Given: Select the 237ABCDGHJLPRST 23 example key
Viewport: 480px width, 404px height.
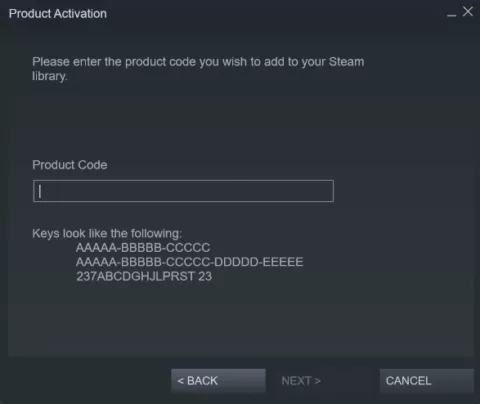Looking at the screenshot, I should tap(144, 276).
